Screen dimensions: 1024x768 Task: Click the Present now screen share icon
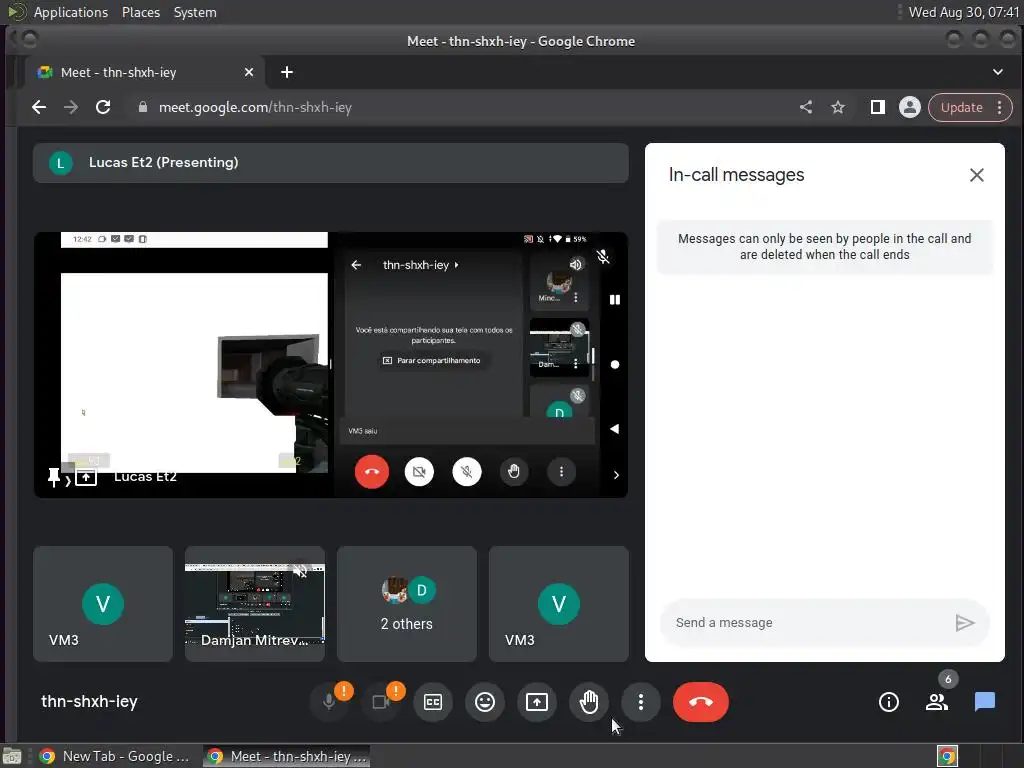pos(537,702)
